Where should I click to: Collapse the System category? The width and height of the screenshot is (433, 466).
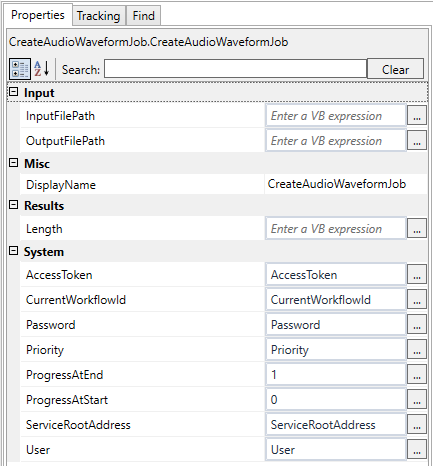[13, 251]
